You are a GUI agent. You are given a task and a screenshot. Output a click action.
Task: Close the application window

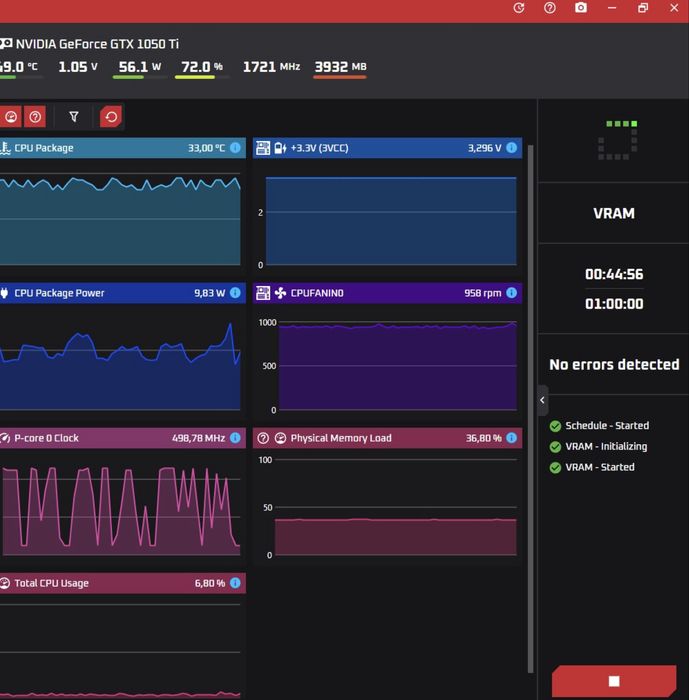674,8
